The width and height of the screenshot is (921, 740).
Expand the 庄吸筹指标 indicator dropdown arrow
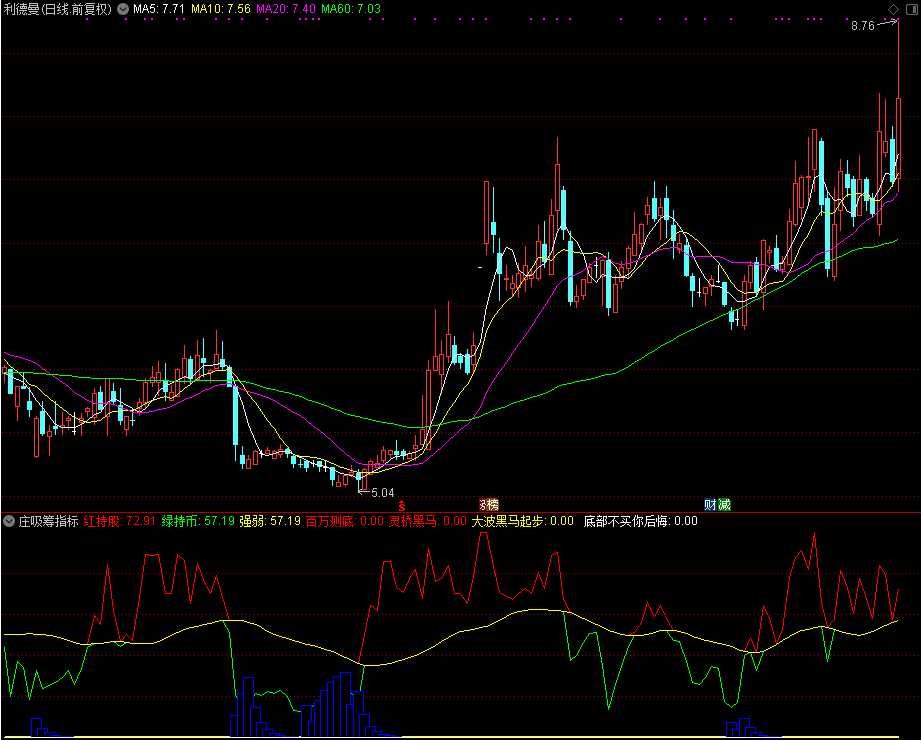[9, 521]
